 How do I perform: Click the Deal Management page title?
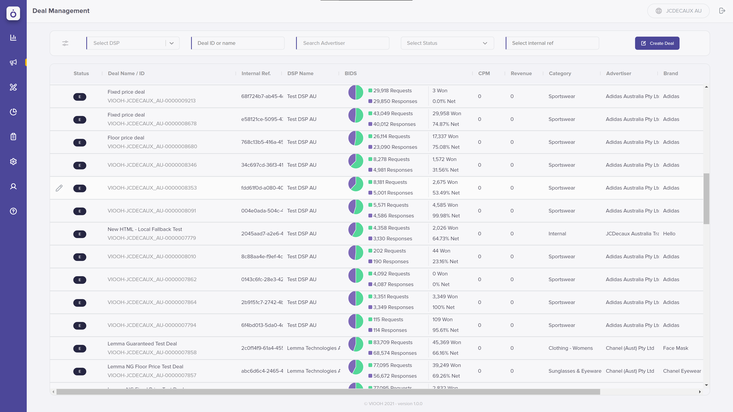[61, 11]
